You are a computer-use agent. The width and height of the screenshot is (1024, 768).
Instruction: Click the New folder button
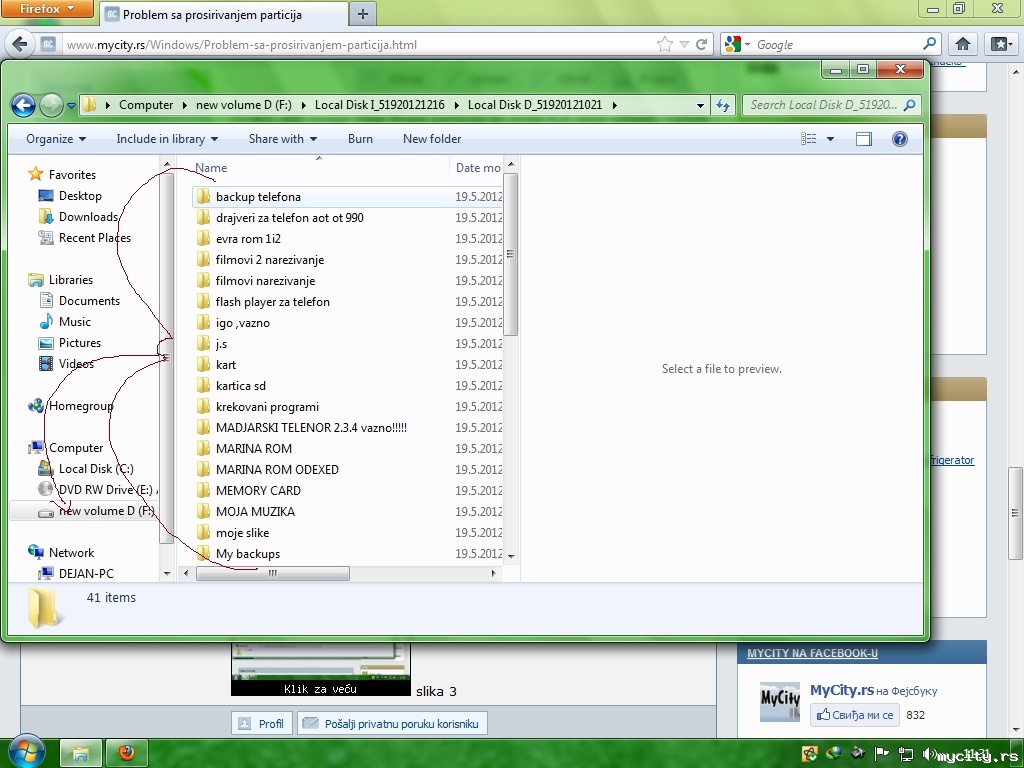pos(432,138)
